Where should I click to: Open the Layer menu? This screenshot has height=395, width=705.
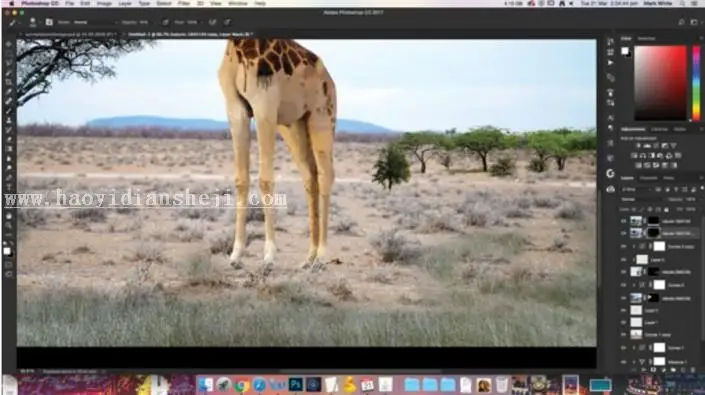[125, 3]
